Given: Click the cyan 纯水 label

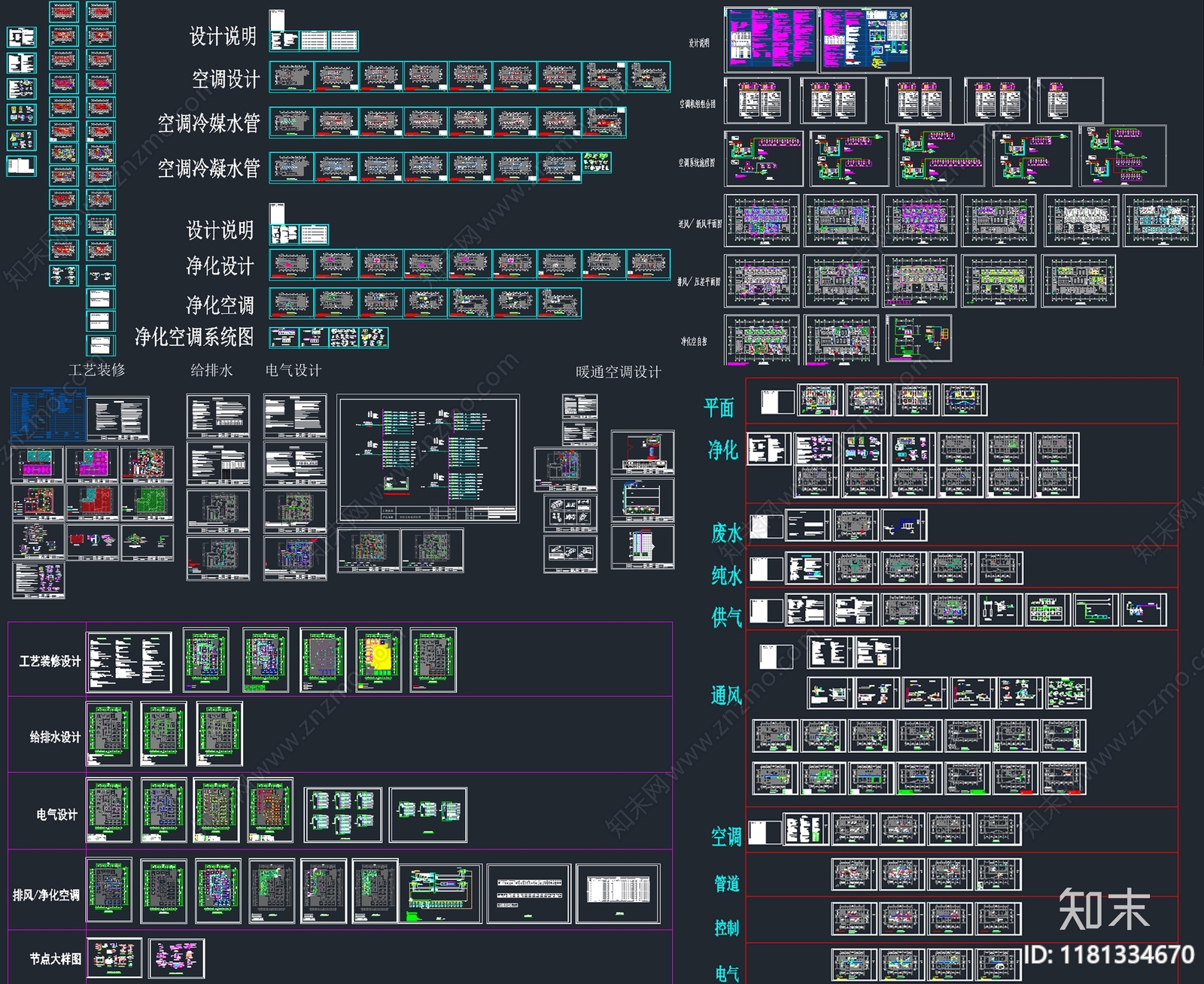Looking at the screenshot, I should [x=727, y=576].
